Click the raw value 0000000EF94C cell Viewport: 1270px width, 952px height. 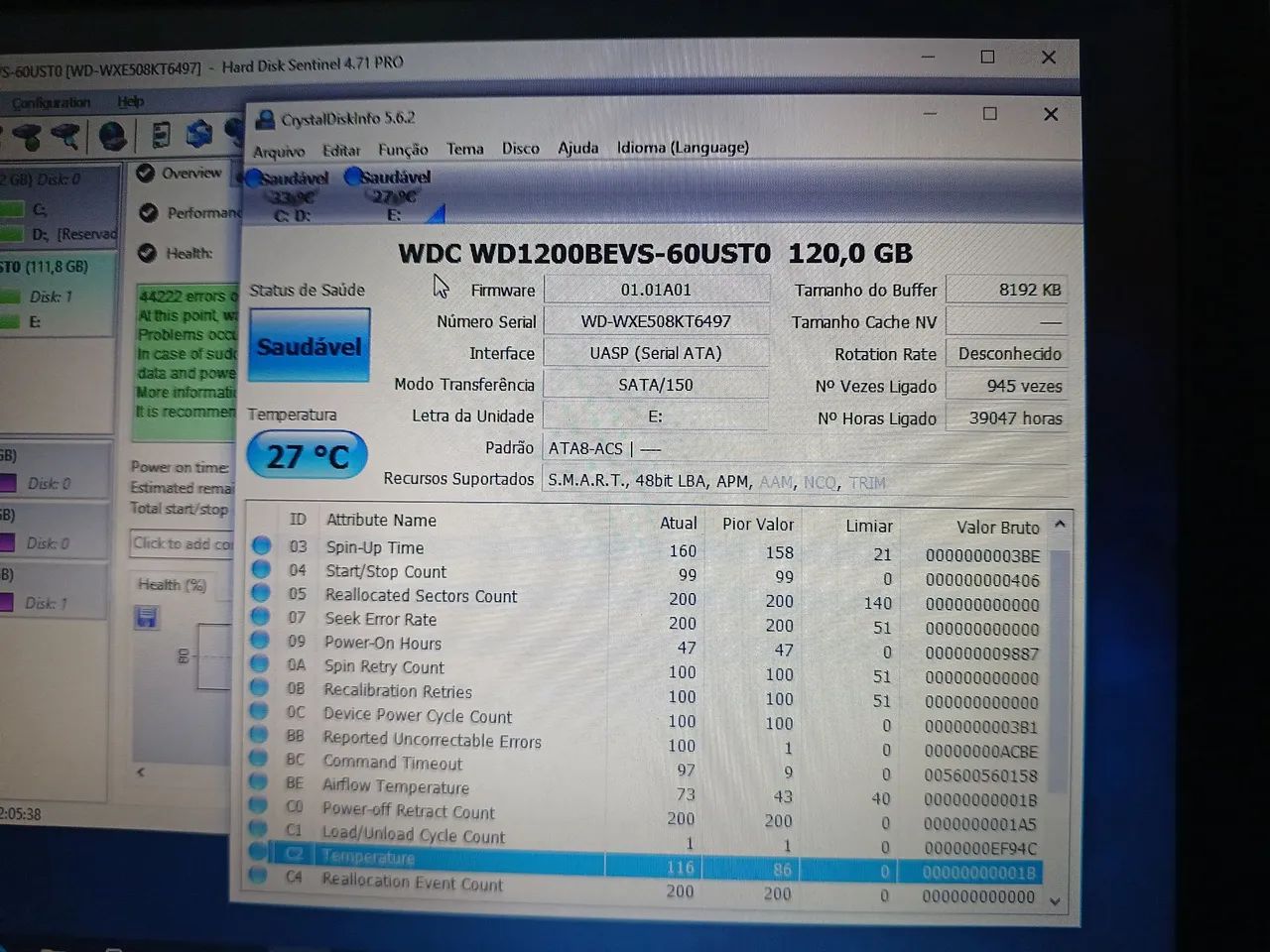(980, 849)
